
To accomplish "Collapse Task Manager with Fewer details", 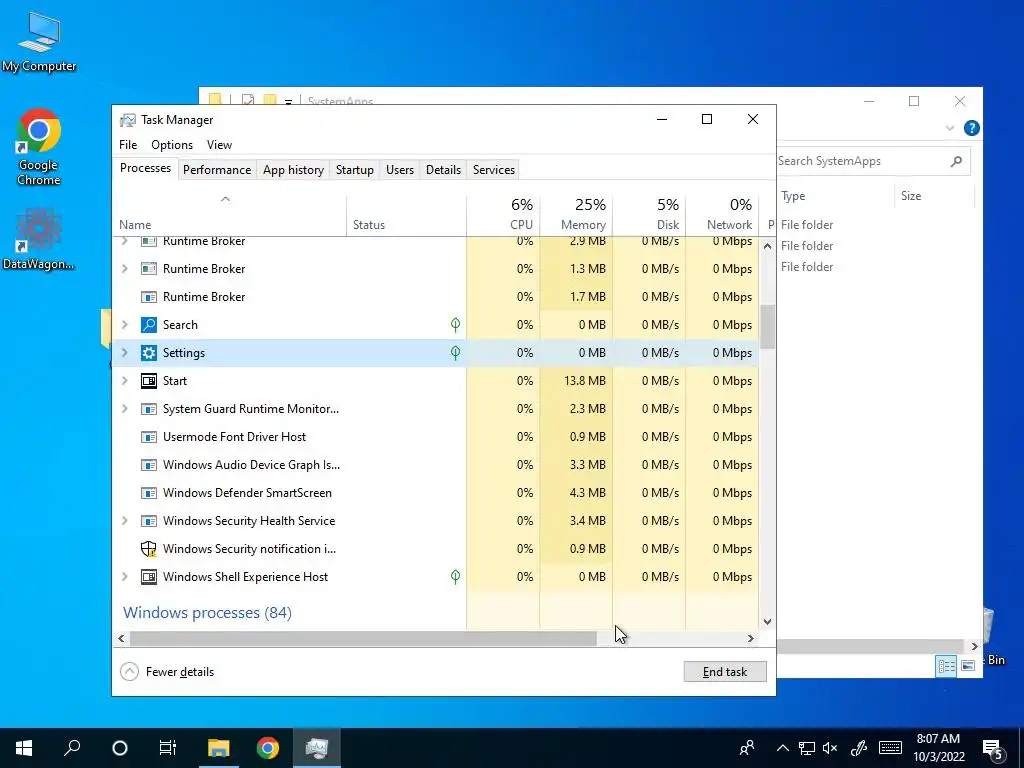I will pyautogui.click(x=167, y=671).
